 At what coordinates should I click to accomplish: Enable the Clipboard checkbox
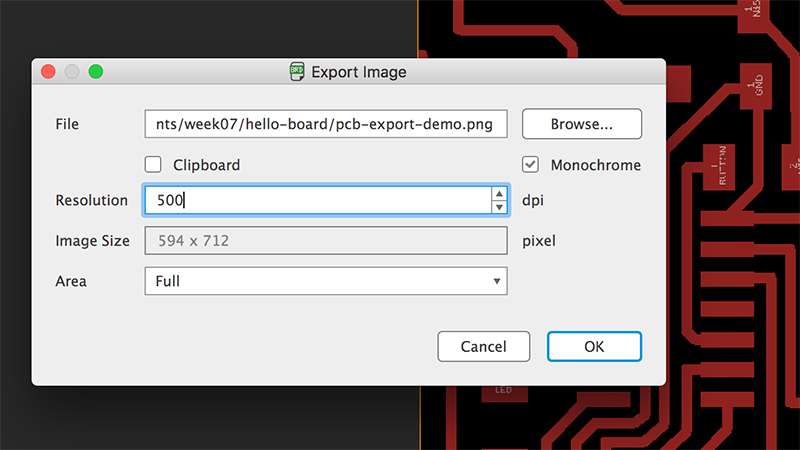(x=153, y=165)
